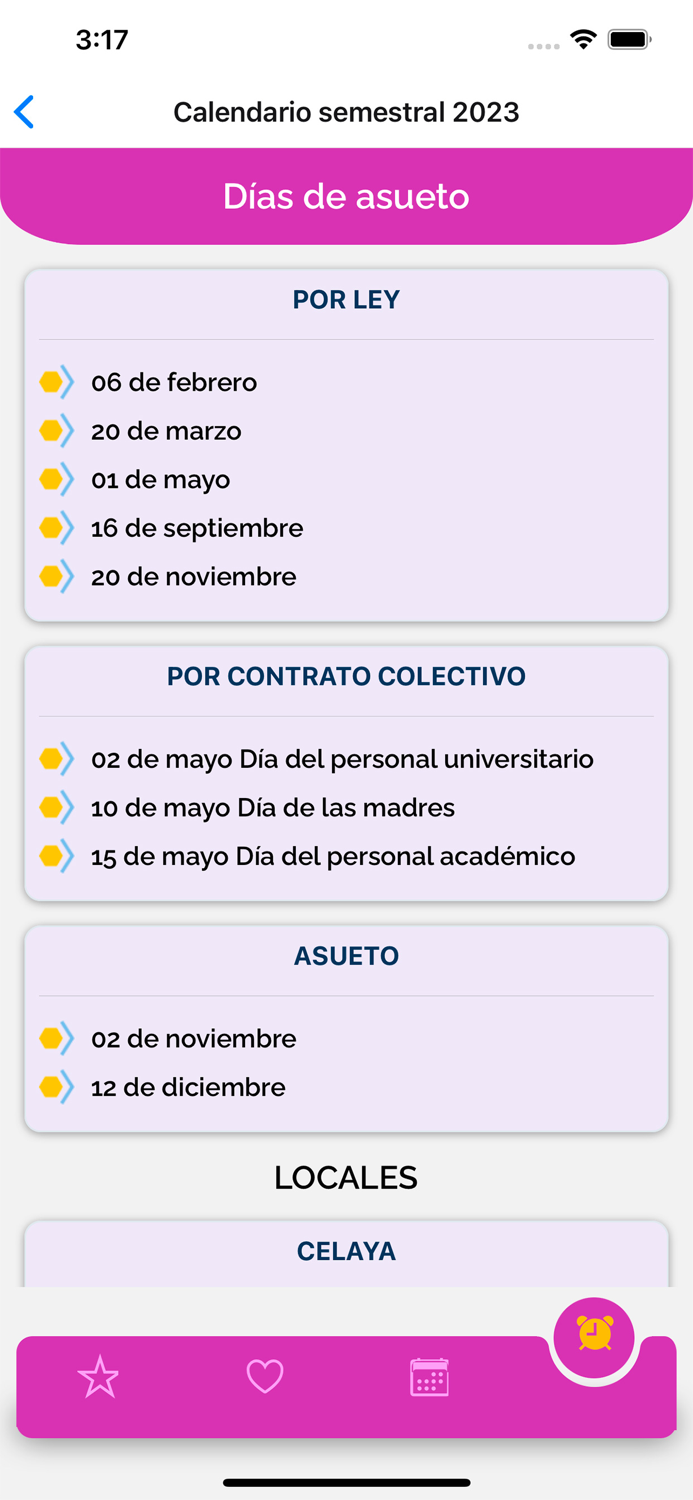Toggle the marker beside 12 de diciembre
693x1500 pixels.
point(53,1087)
